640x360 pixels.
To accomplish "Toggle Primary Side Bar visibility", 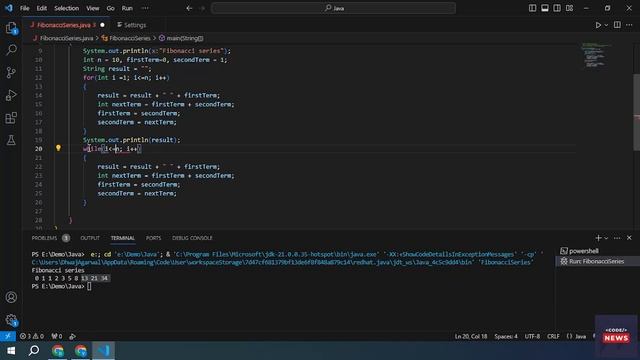I will pyautogui.click(x=532, y=8).
